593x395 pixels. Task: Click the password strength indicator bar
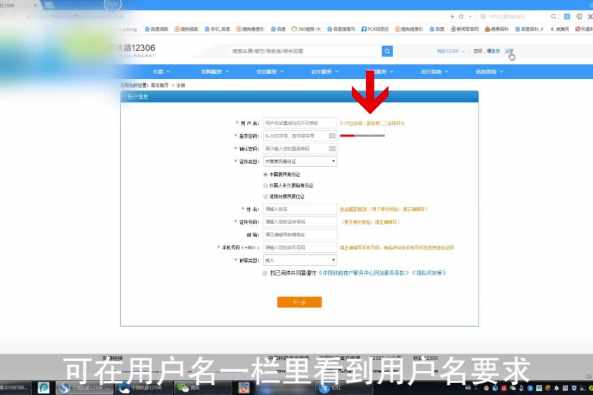tap(362, 135)
